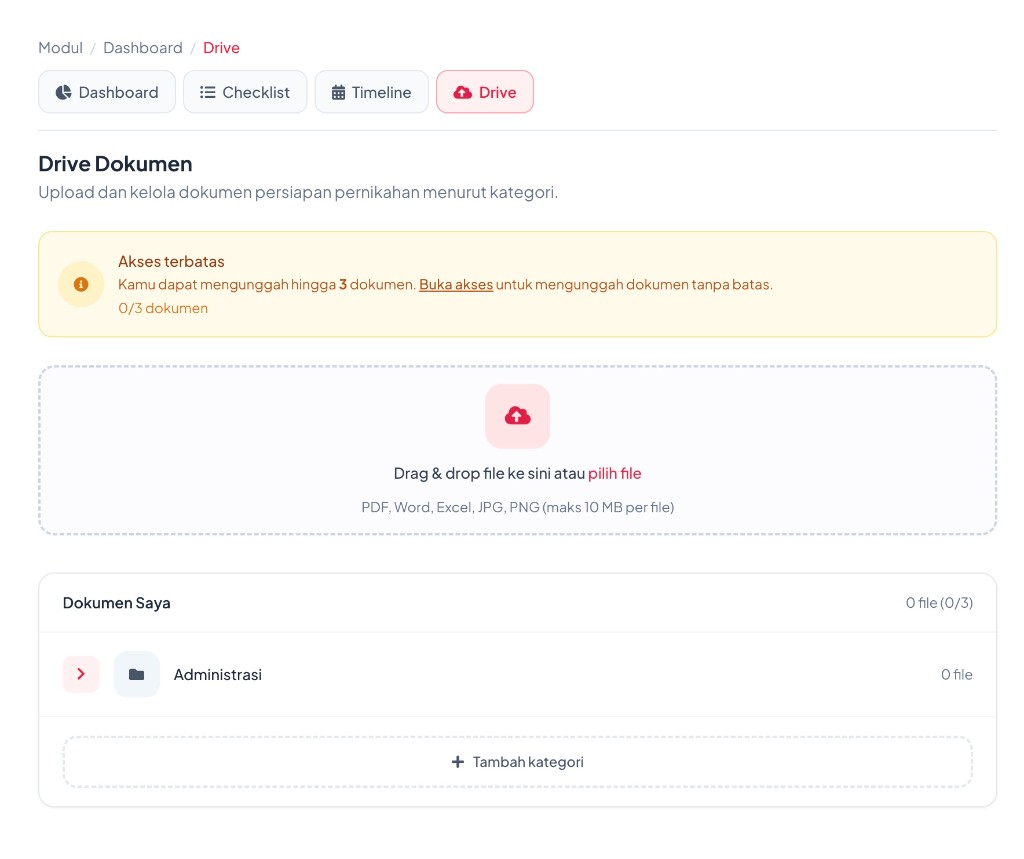Click Dashboard in the breadcrumb
Image resolution: width=1024 pixels, height=859 pixels.
143,48
